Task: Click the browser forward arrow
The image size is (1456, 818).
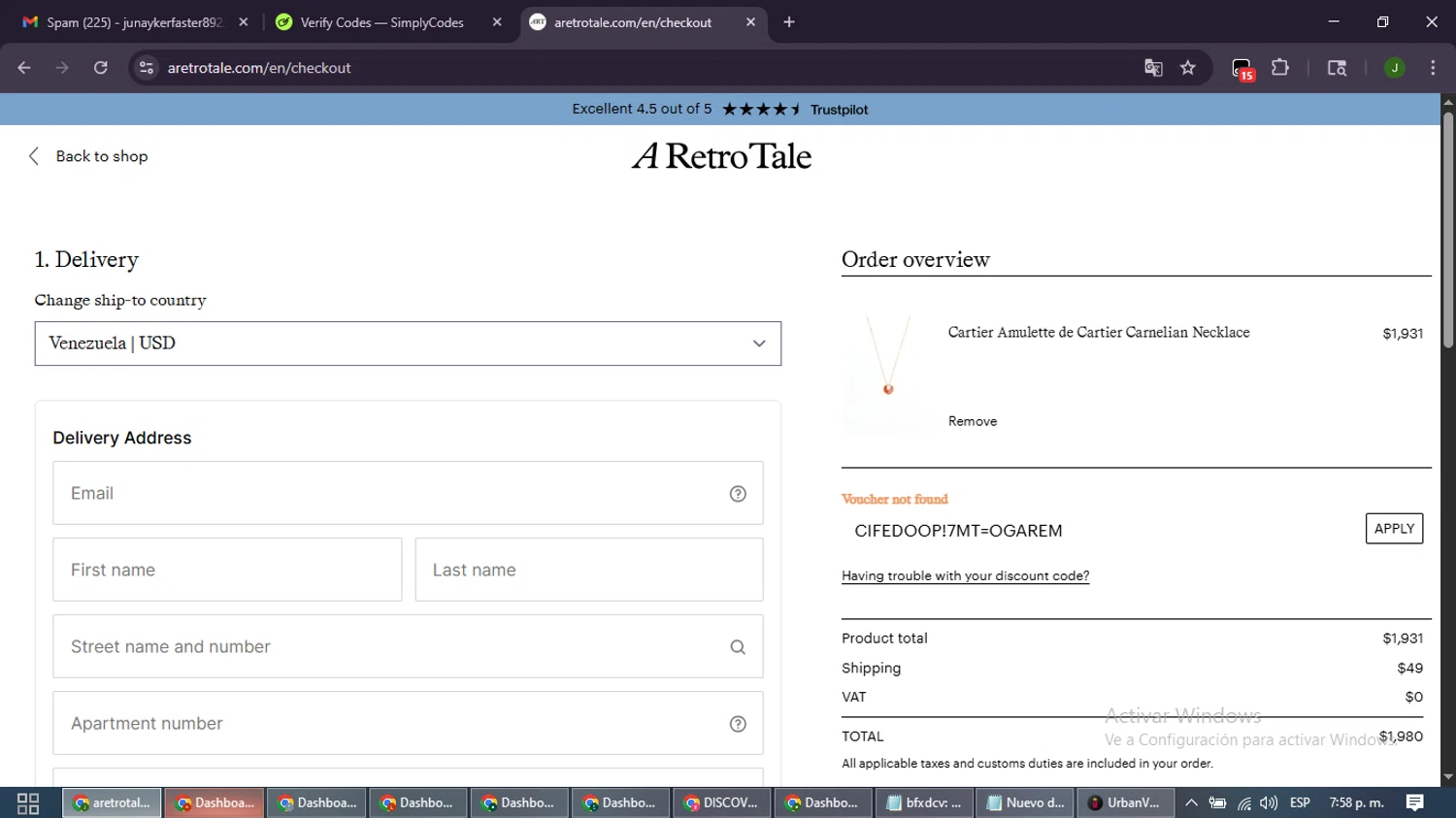Action: (62, 68)
